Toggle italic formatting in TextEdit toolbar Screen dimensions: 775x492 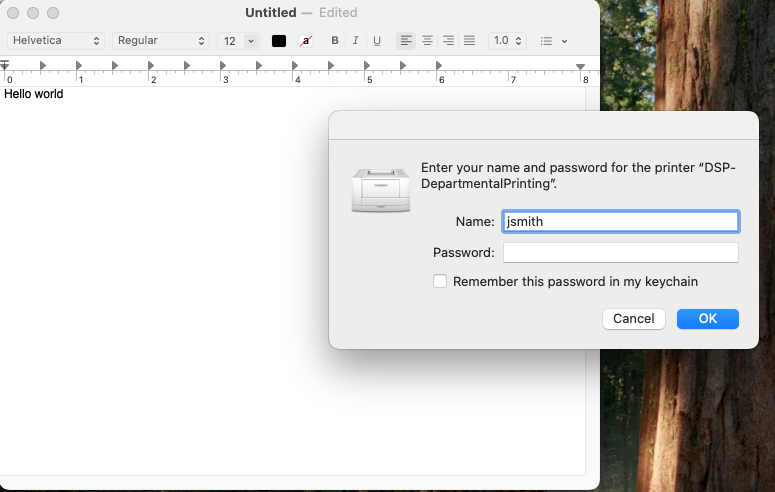(355, 41)
